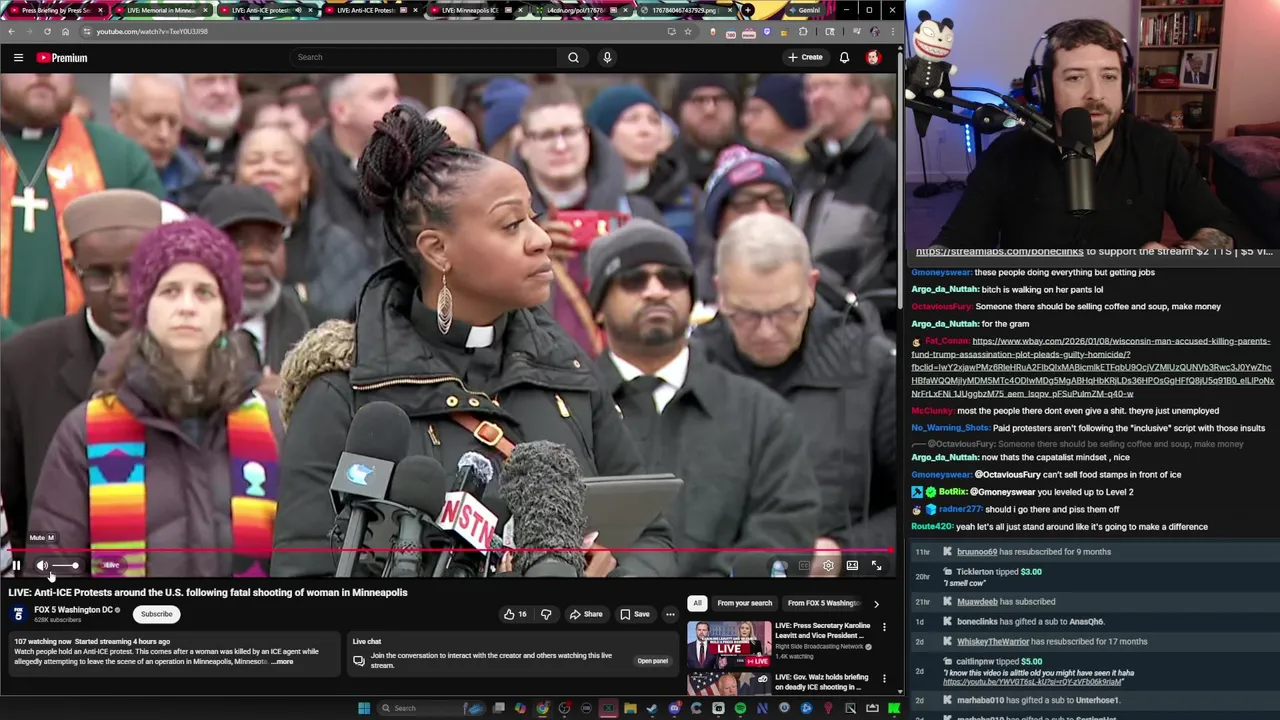Go back in browser history

click(x=11, y=31)
